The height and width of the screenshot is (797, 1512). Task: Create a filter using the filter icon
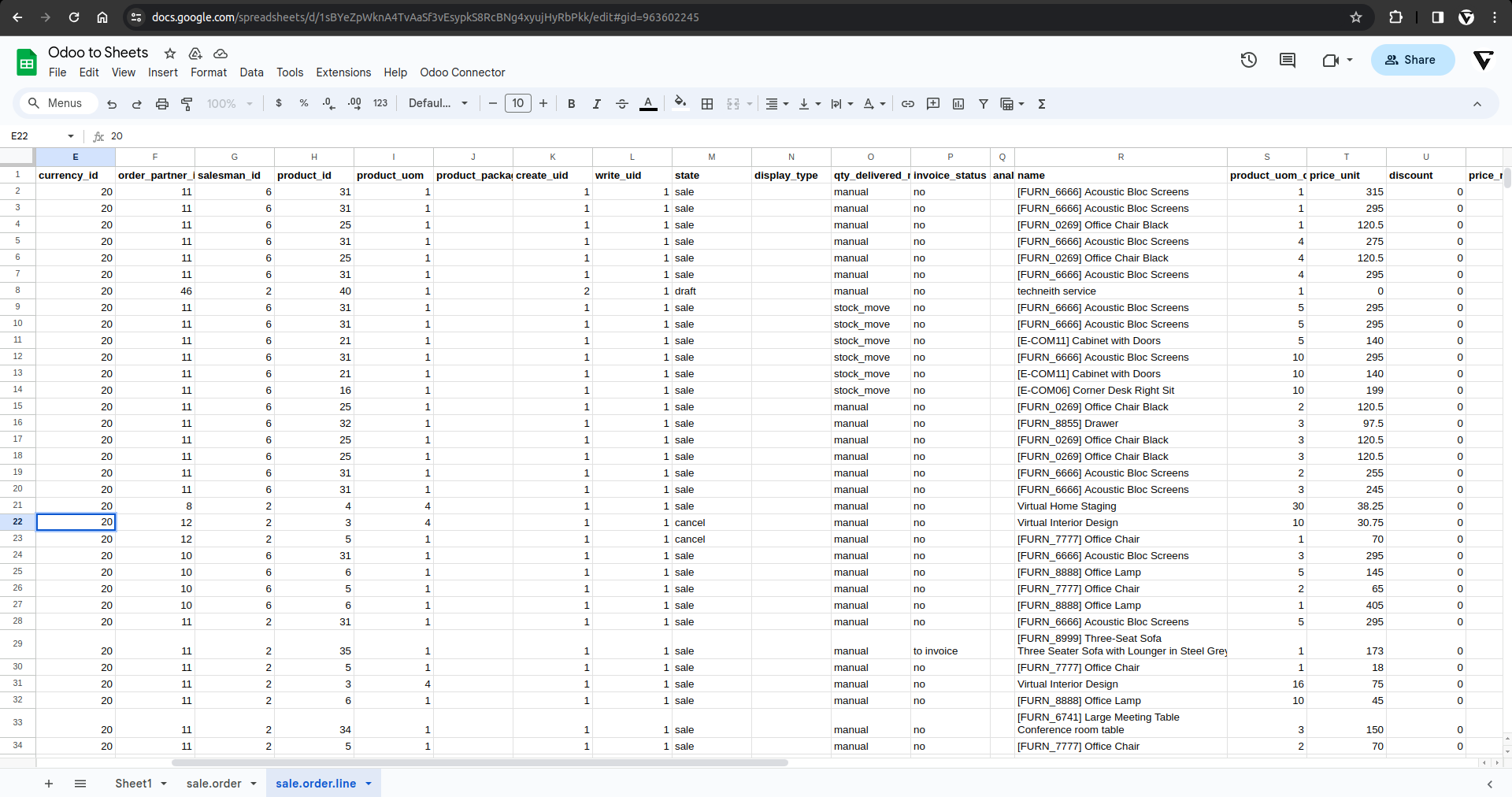[984, 103]
